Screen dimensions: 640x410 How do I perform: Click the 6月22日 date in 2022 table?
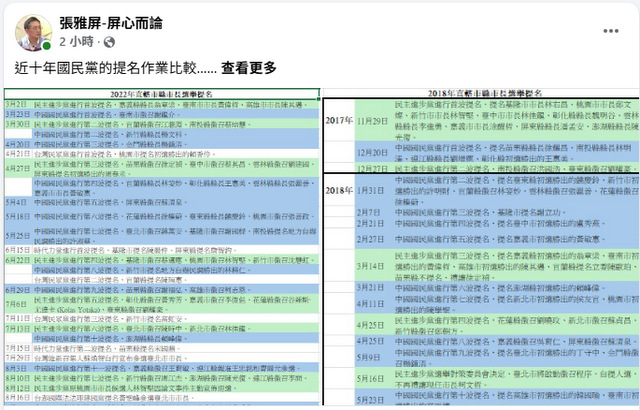(x=17, y=259)
